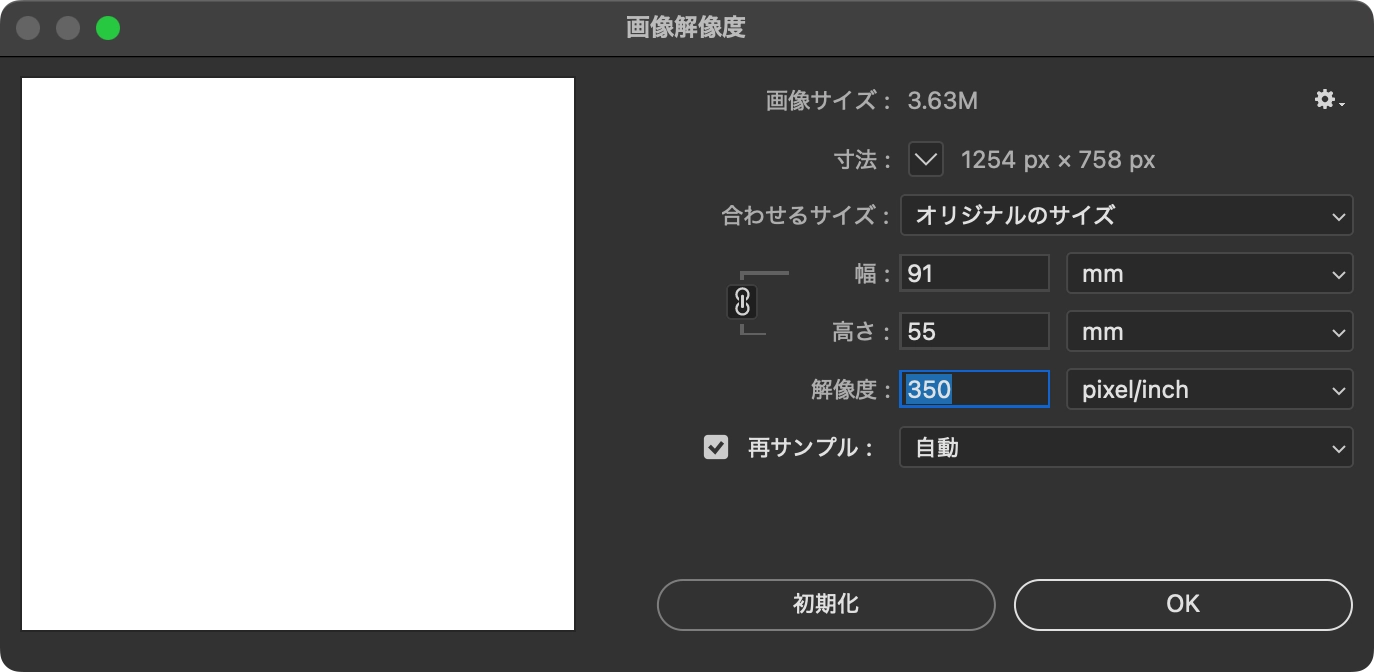Click the minimize window button
The height and width of the screenshot is (672, 1374).
click(68, 28)
